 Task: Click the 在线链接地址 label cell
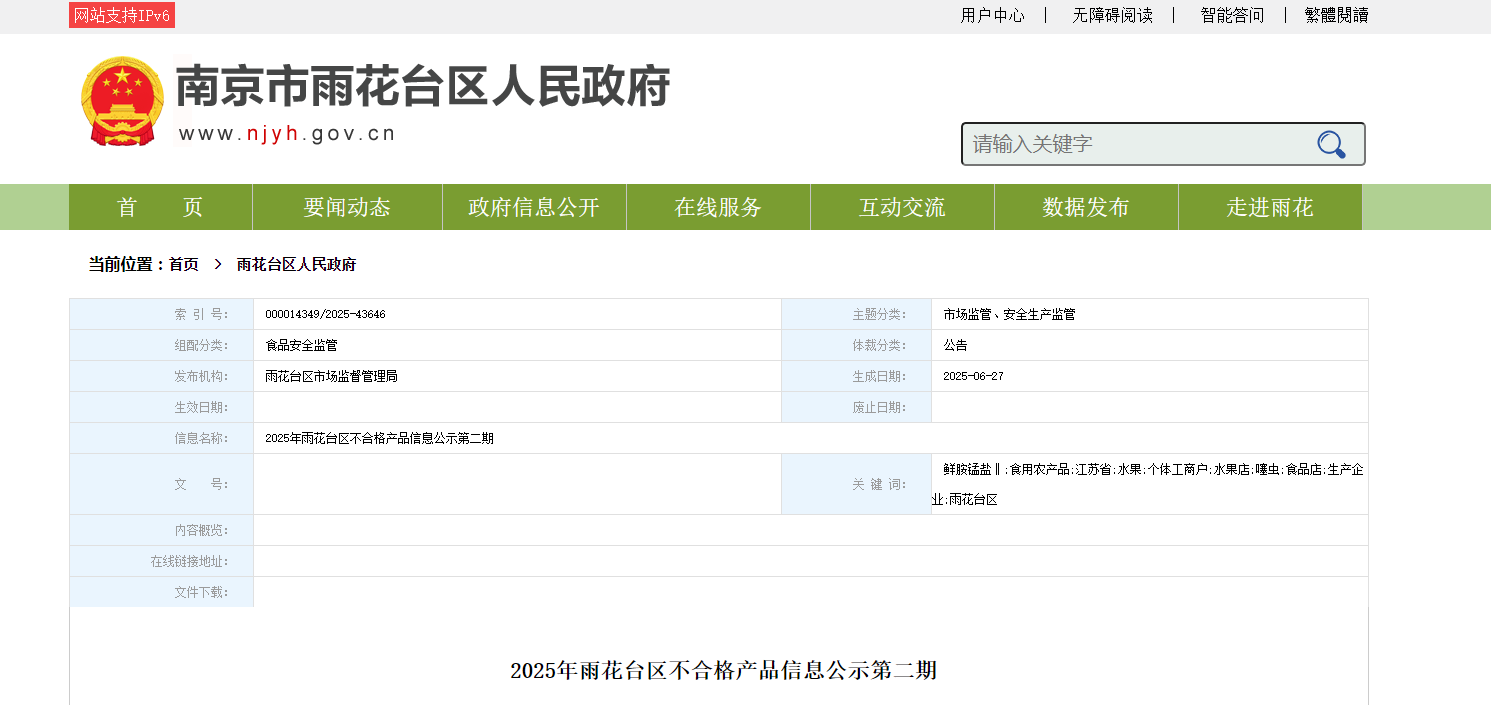point(161,561)
